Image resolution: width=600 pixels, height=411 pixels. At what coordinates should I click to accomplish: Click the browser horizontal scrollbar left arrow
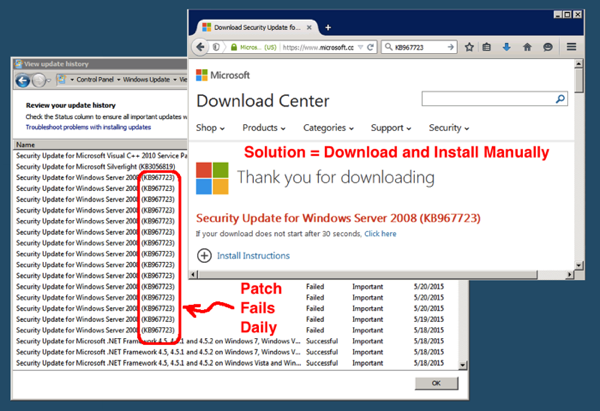(193, 274)
